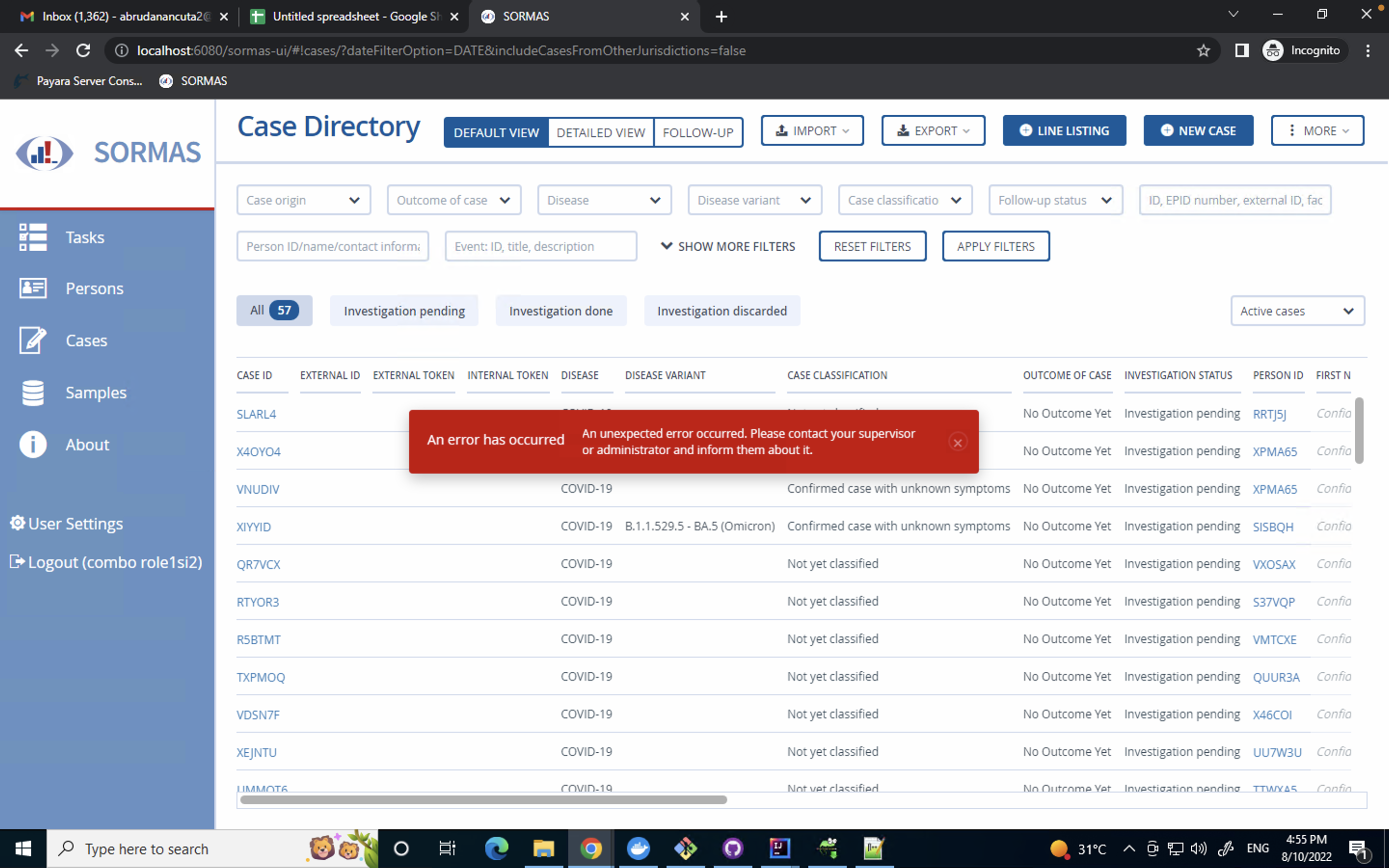Open the More menu
Screen dimensions: 1389x868
coord(1317,131)
